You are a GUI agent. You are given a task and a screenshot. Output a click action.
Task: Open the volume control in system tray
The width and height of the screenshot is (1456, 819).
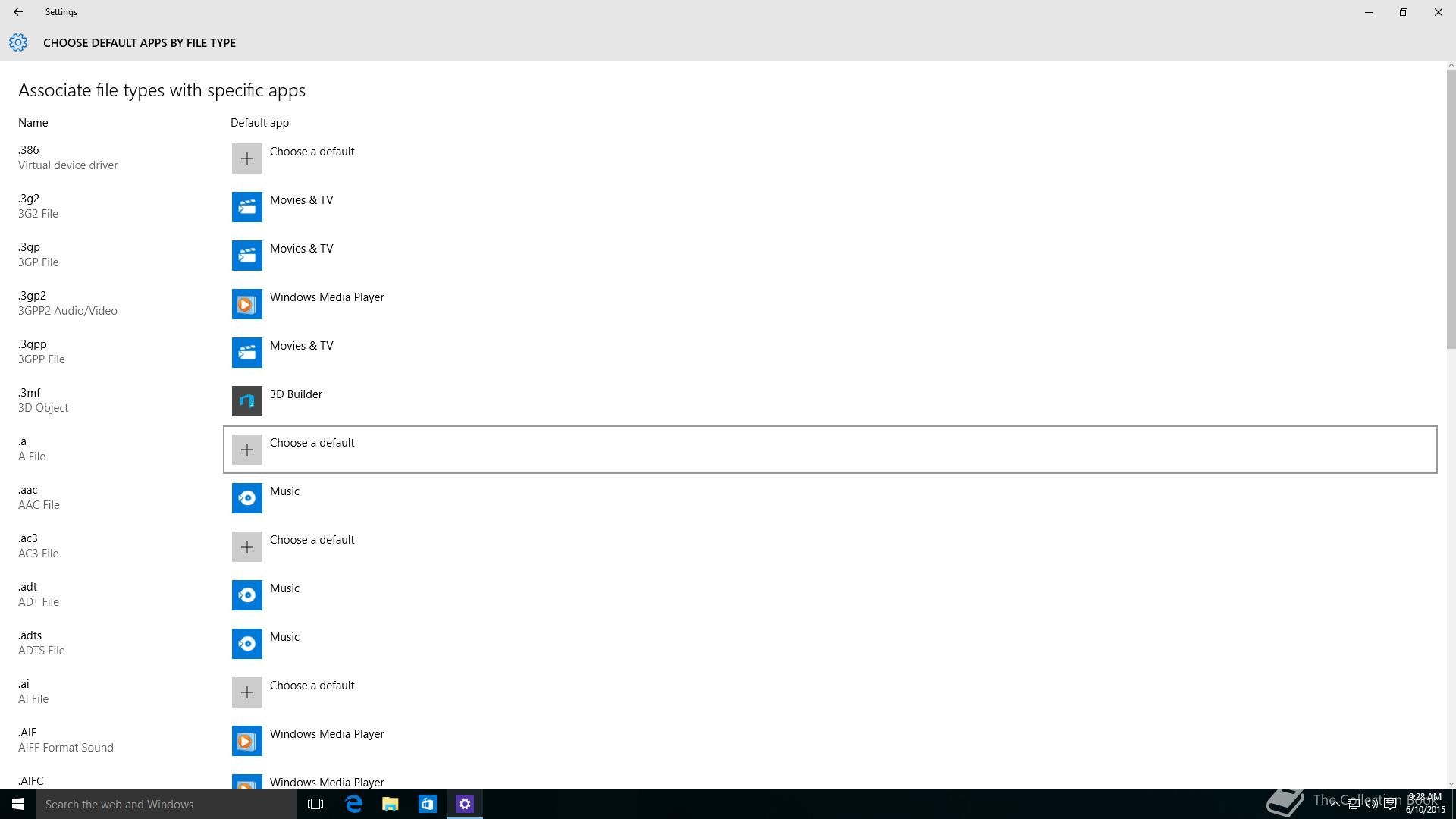(x=1371, y=805)
